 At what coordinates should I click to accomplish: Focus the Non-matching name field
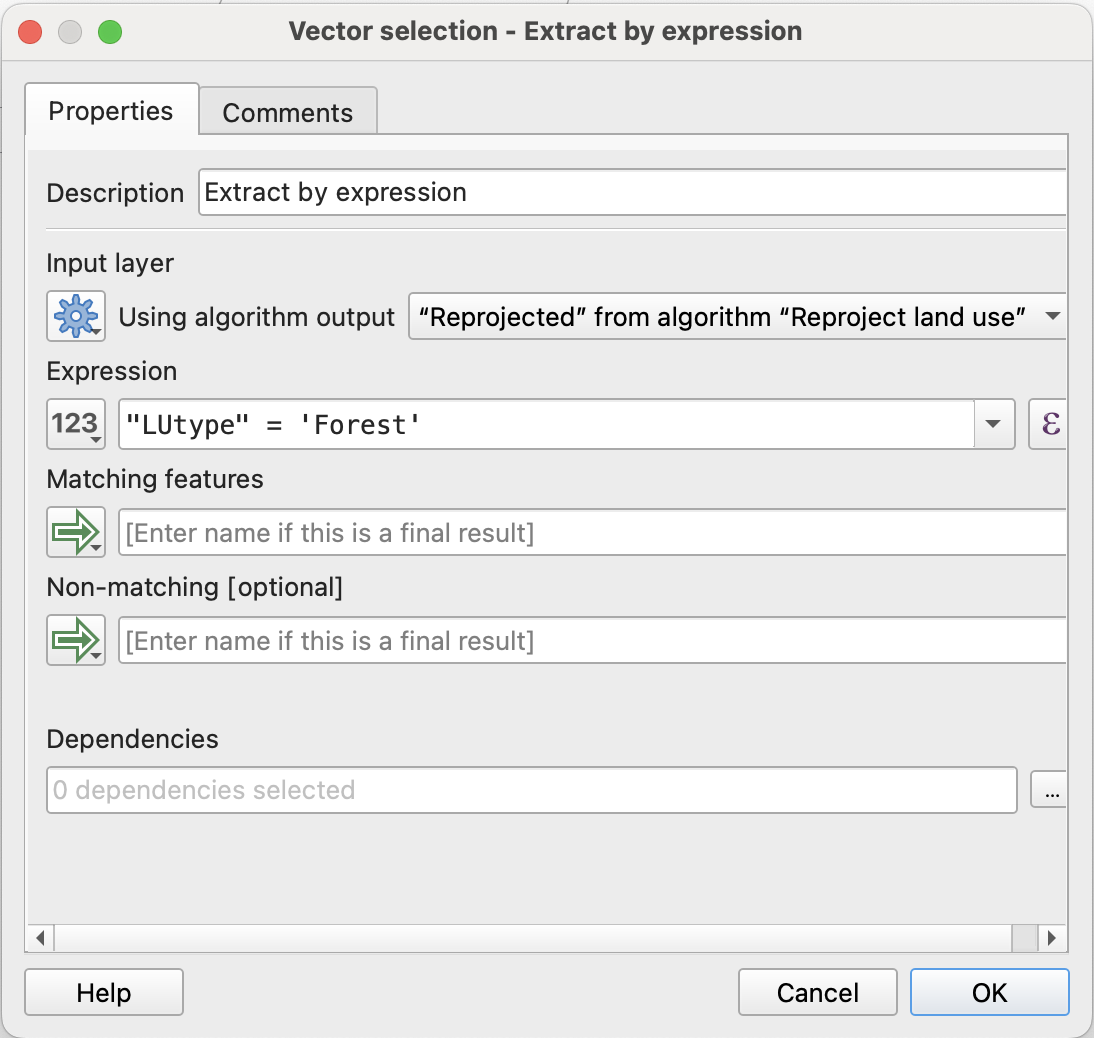click(x=592, y=640)
